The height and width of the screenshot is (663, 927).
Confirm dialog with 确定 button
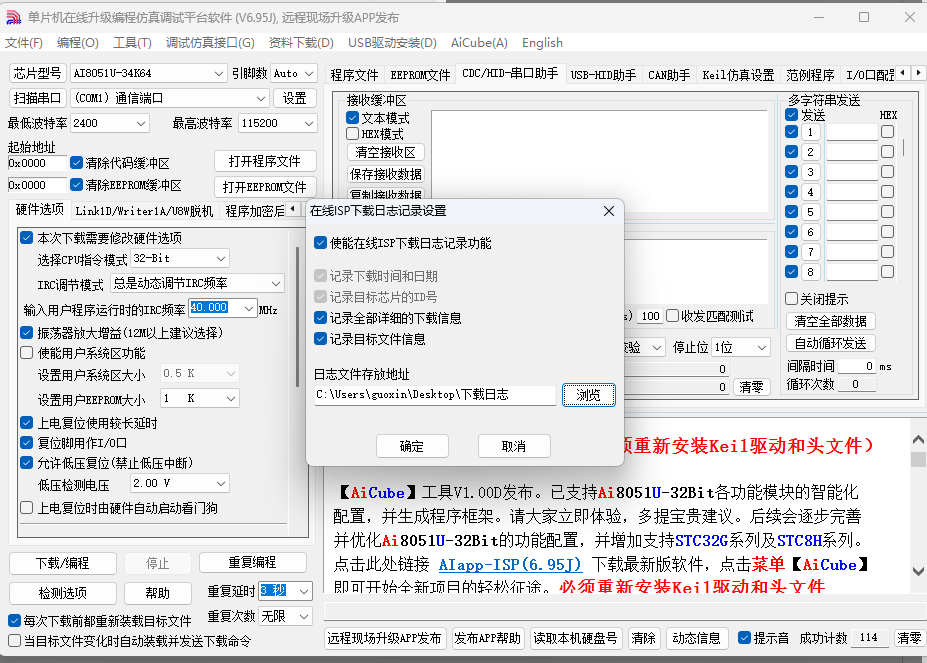[x=412, y=446]
